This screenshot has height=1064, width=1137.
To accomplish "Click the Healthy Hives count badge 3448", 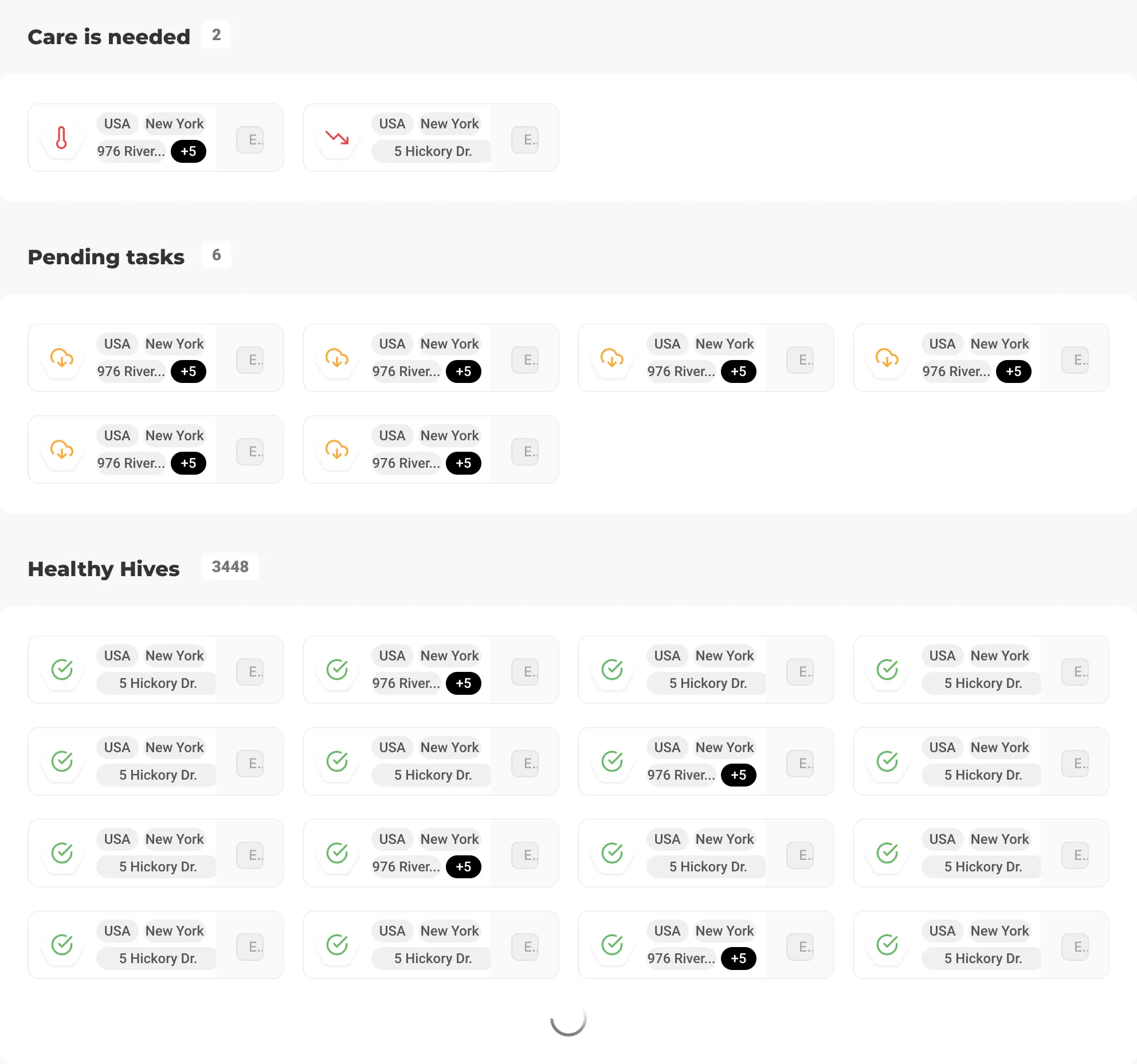I will (230, 567).
